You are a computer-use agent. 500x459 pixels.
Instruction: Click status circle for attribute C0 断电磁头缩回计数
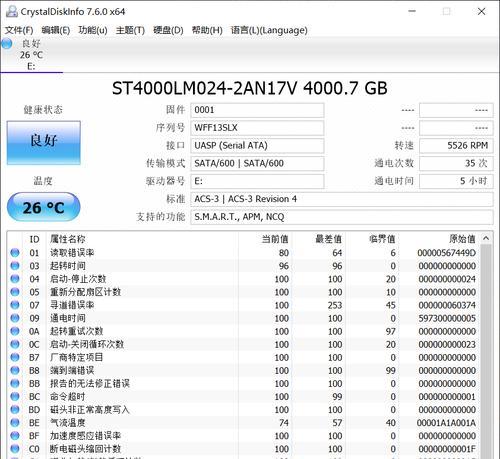click(x=15, y=449)
